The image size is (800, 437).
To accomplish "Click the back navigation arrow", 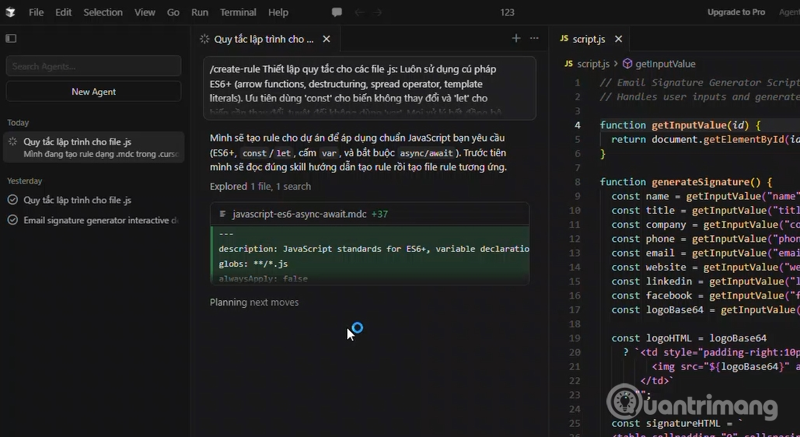I will [x=359, y=12].
